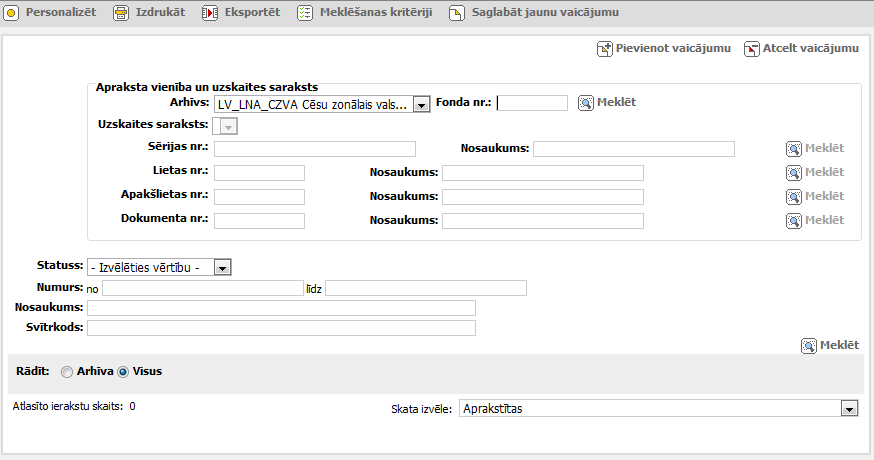This screenshot has height=460, width=874.
Task: Click the Eksportēt export icon
Action: pos(210,14)
